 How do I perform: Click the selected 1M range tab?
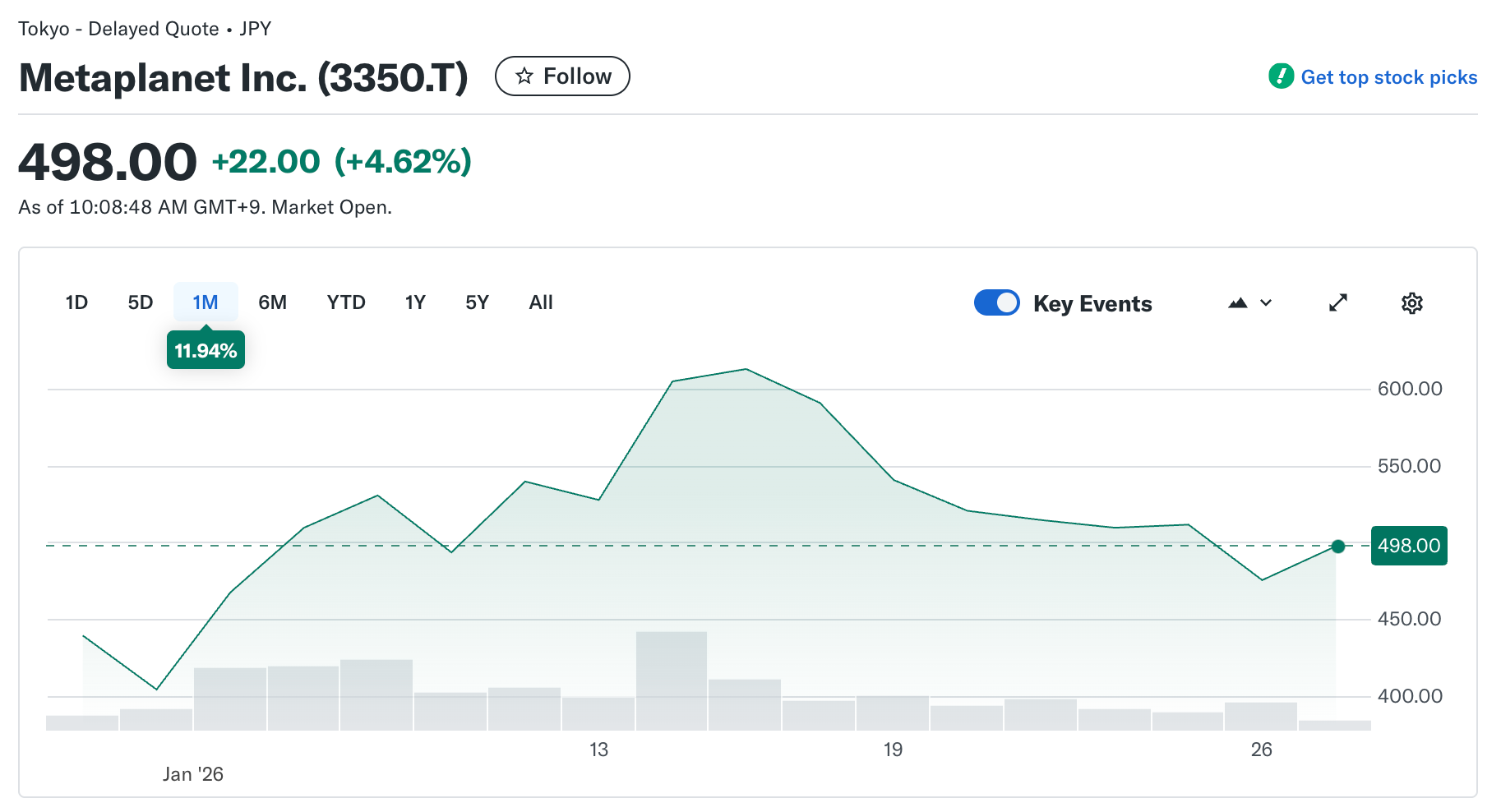click(206, 302)
